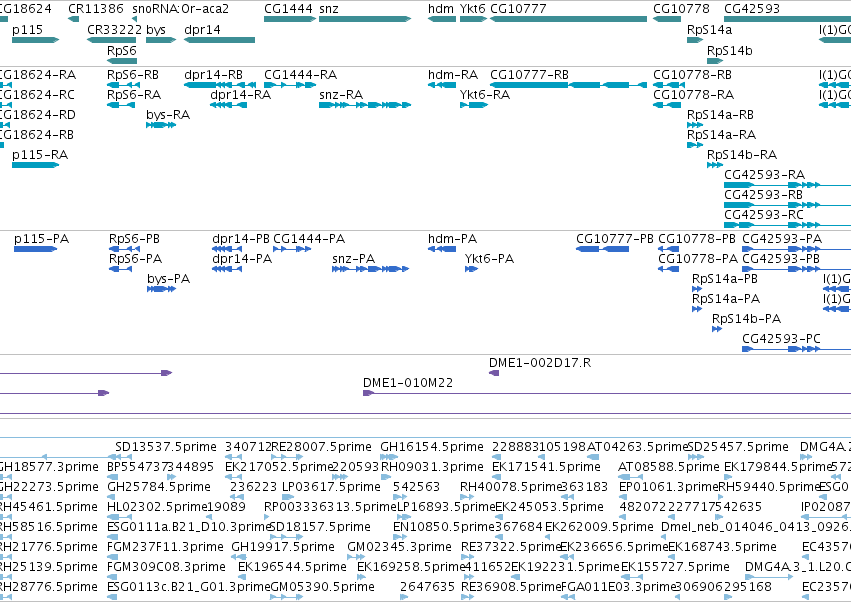Click the snz gene feature
851x602 pixels.
[x=365, y=19]
